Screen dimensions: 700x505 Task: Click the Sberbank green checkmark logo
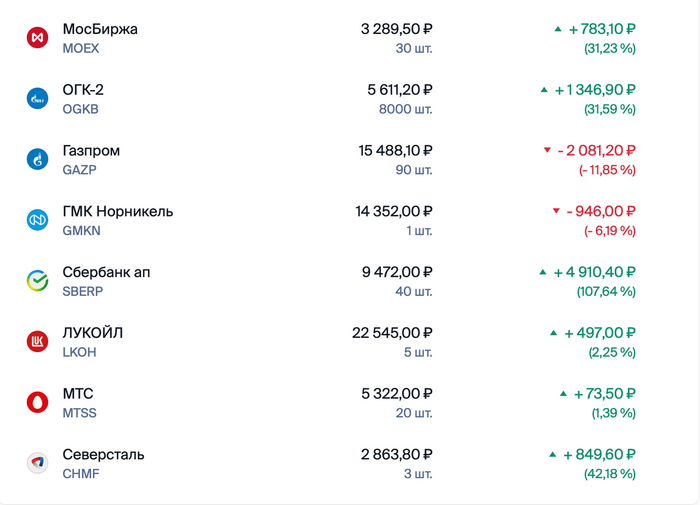click(x=37, y=281)
